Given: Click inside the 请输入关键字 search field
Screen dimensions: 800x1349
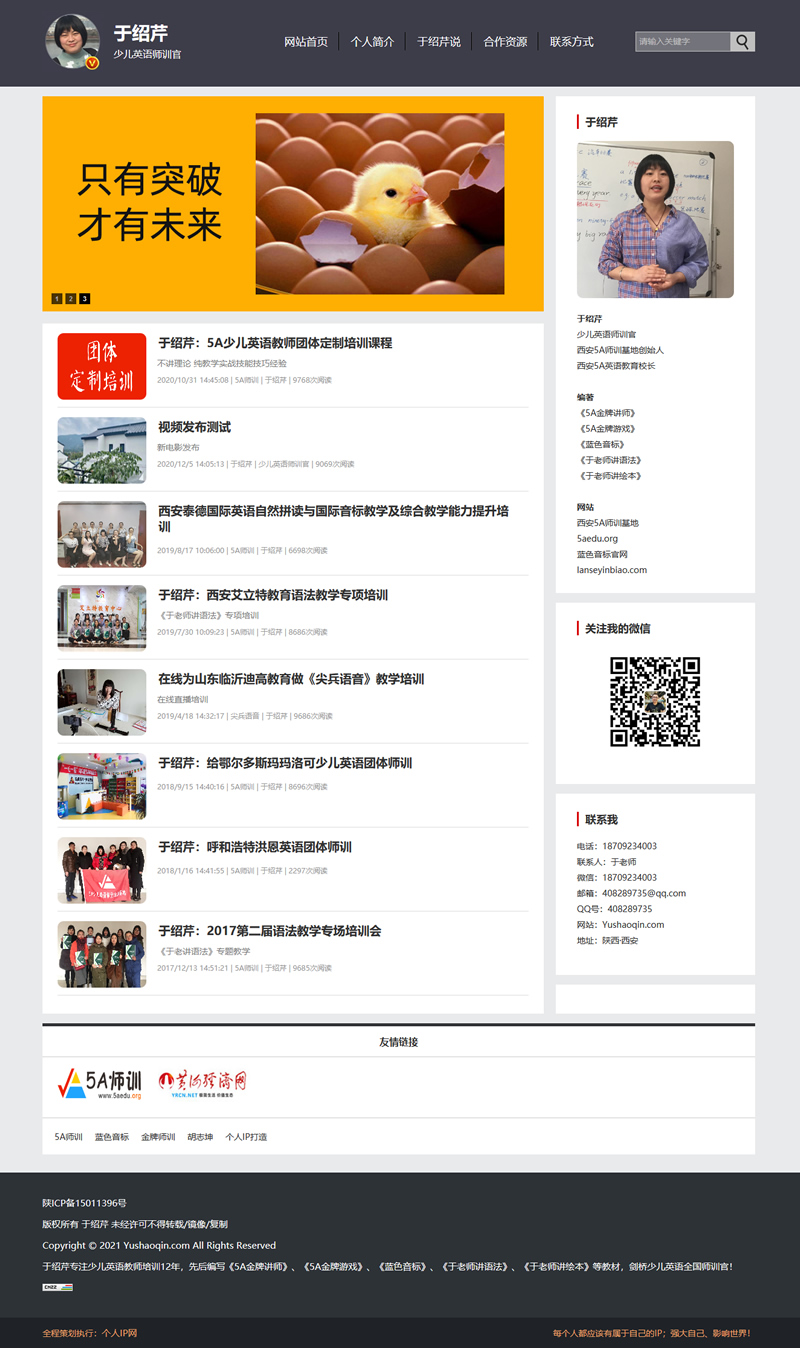Looking at the screenshot, I should (680, 42).
